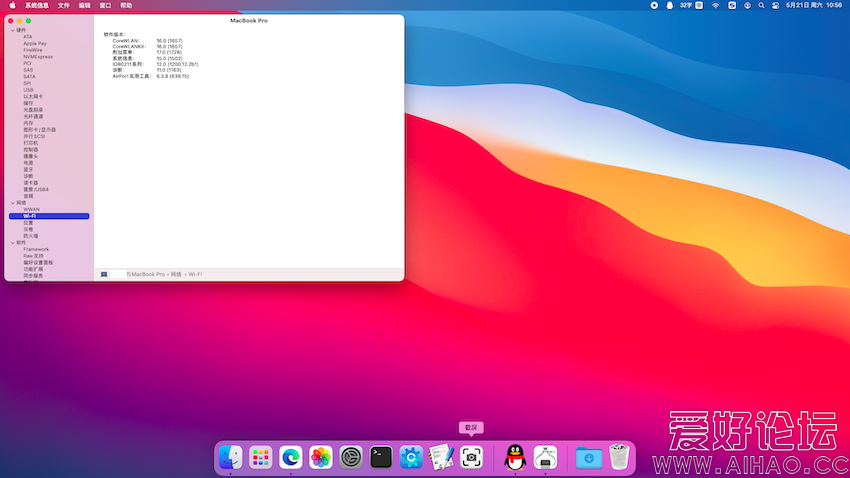Screen dimensions: 850x478
Task: Open the Trash in the Dock
Action: 619,458
